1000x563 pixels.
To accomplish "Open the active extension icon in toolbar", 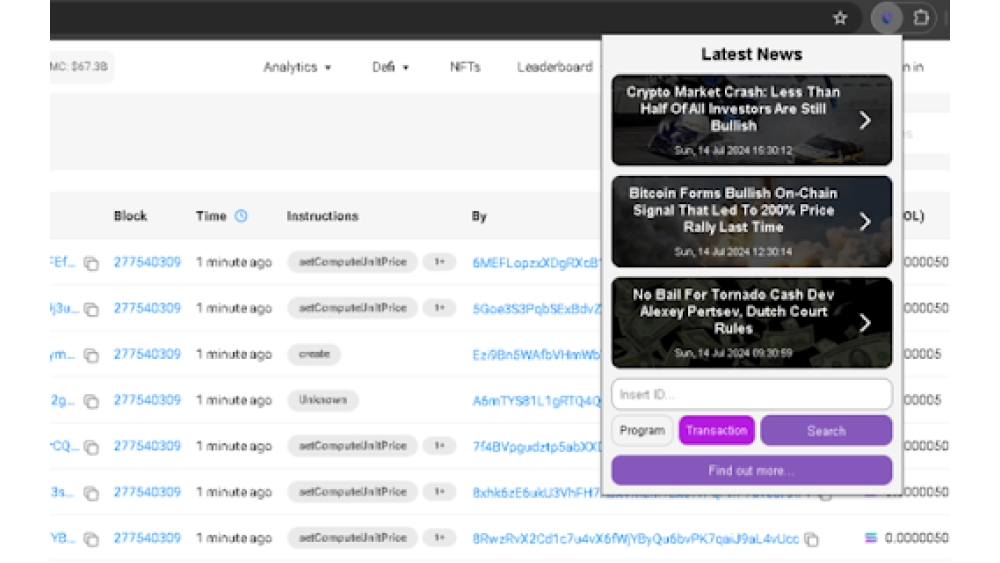I will 886,18.
